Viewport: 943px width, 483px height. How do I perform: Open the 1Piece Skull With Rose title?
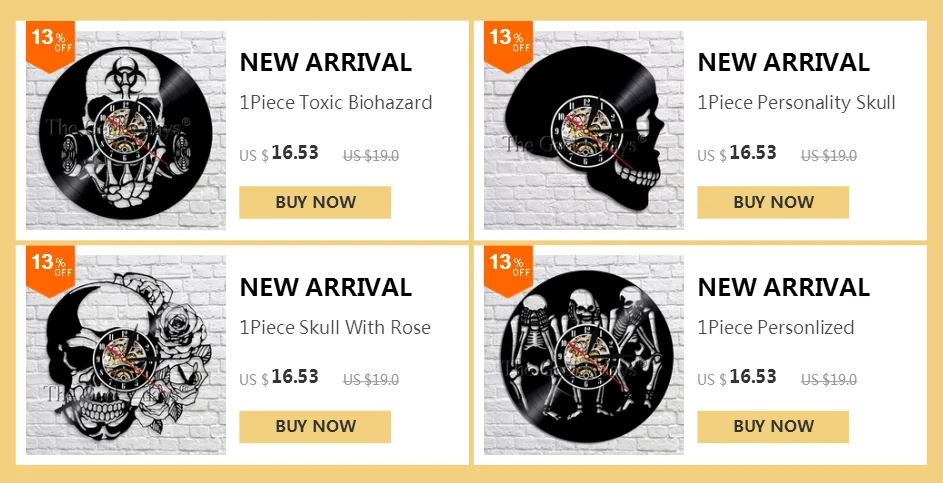[335, 328]
